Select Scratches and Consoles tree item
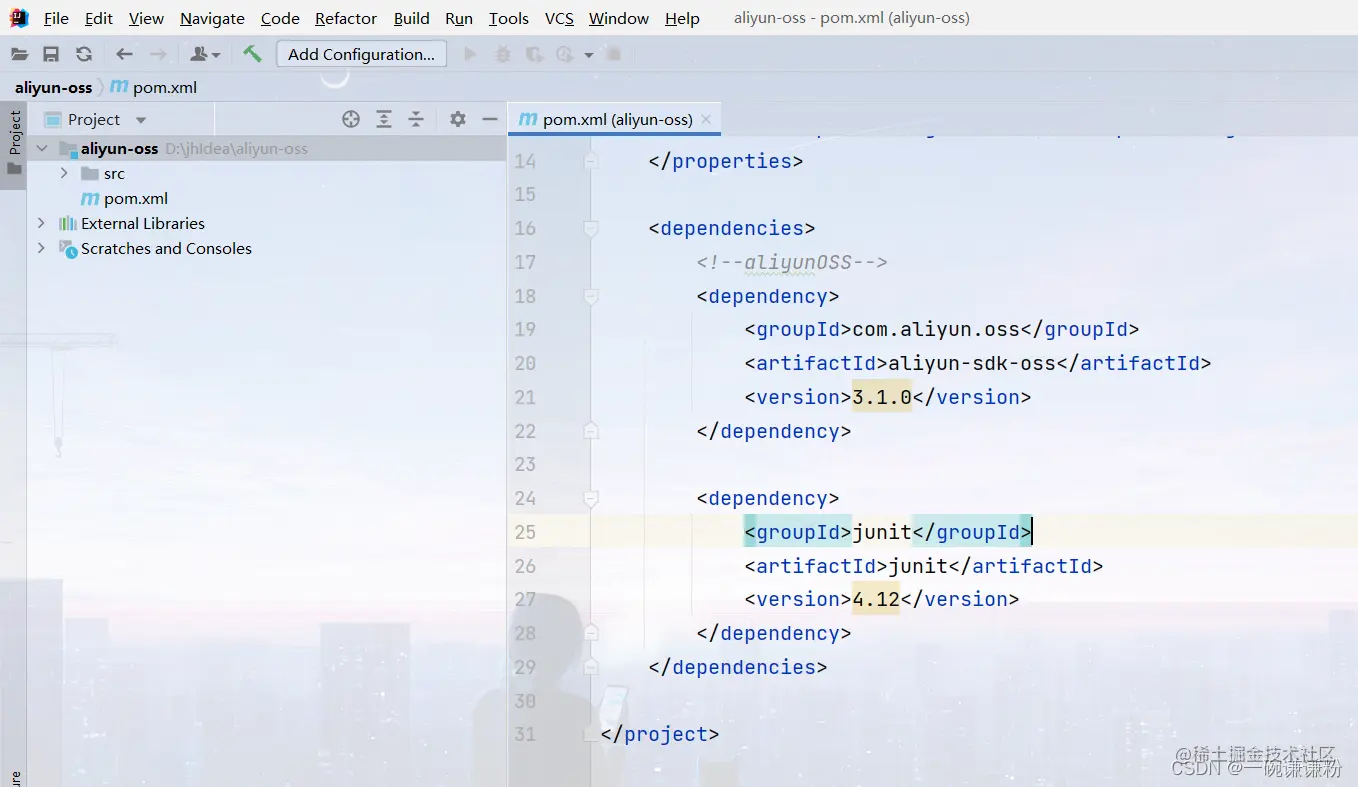The height and width of the screenshot is (787, 1358). pyautogui.click(x=166, y=248)
